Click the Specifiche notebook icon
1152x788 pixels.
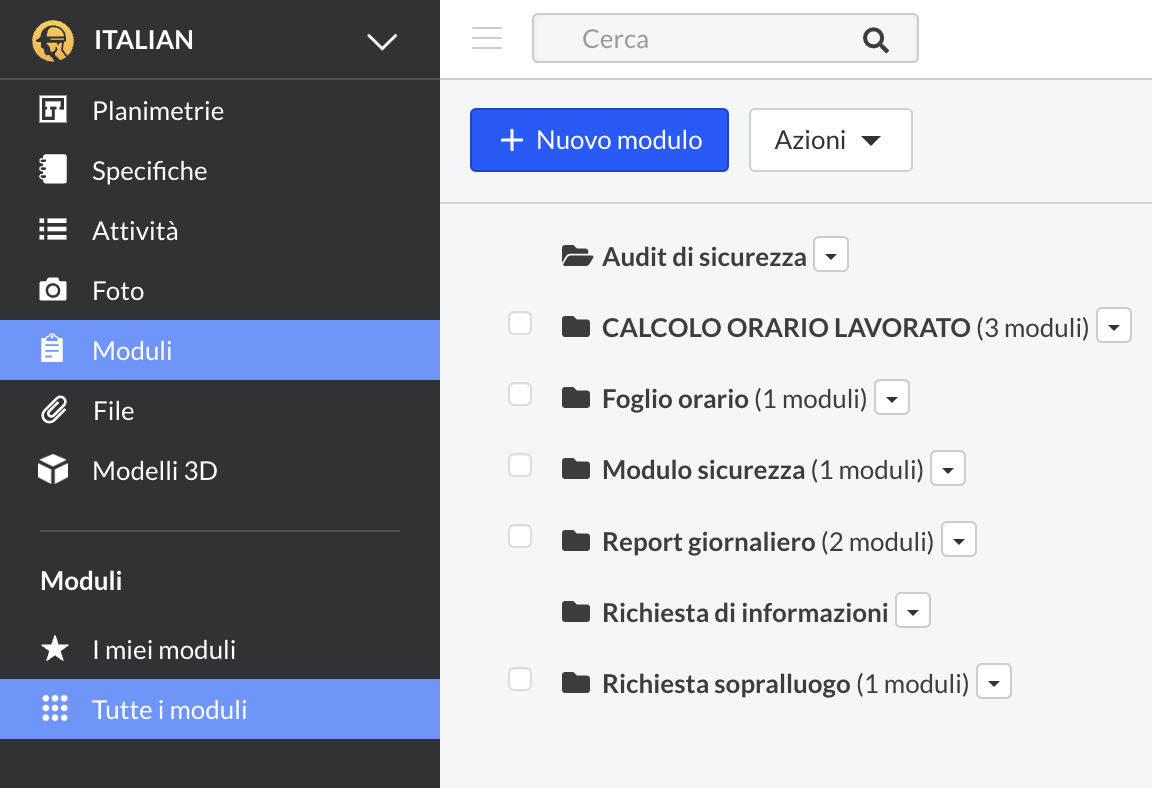coord(53,170)
